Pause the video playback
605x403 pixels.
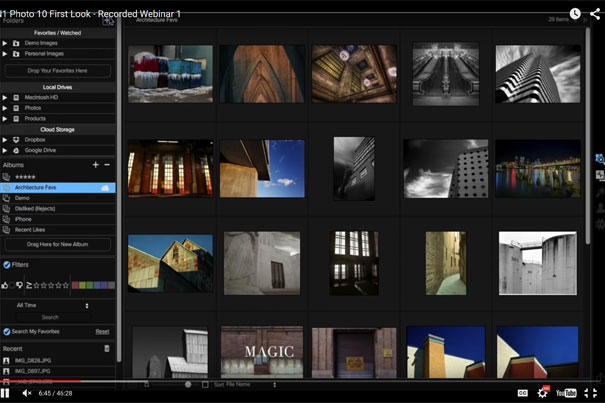pos(5,393)
